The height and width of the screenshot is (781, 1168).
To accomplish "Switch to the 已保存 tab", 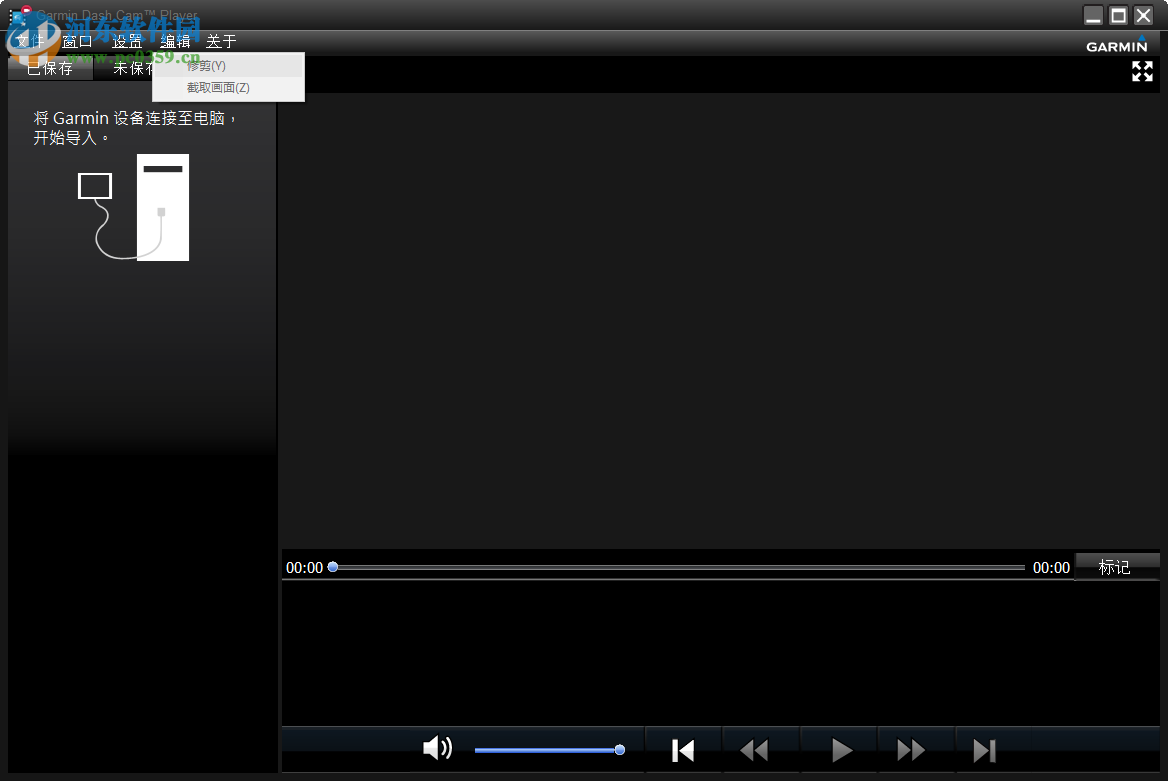I will click(50, 69).
